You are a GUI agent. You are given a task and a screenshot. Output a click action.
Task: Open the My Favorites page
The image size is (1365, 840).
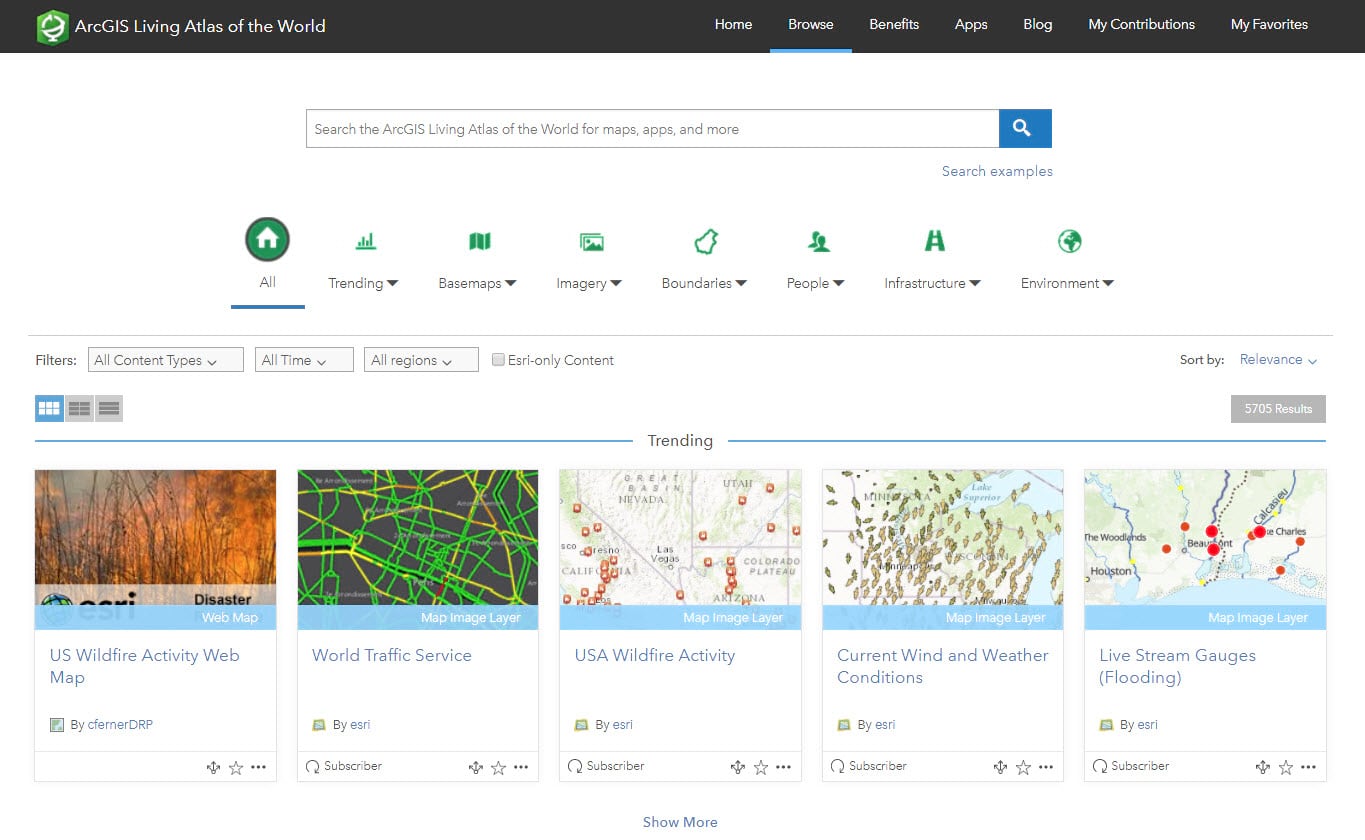[1269, 24]
